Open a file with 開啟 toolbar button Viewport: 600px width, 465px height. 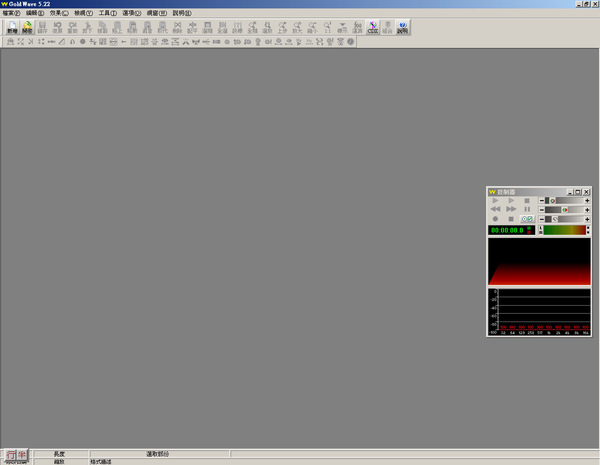coord(27,27)
